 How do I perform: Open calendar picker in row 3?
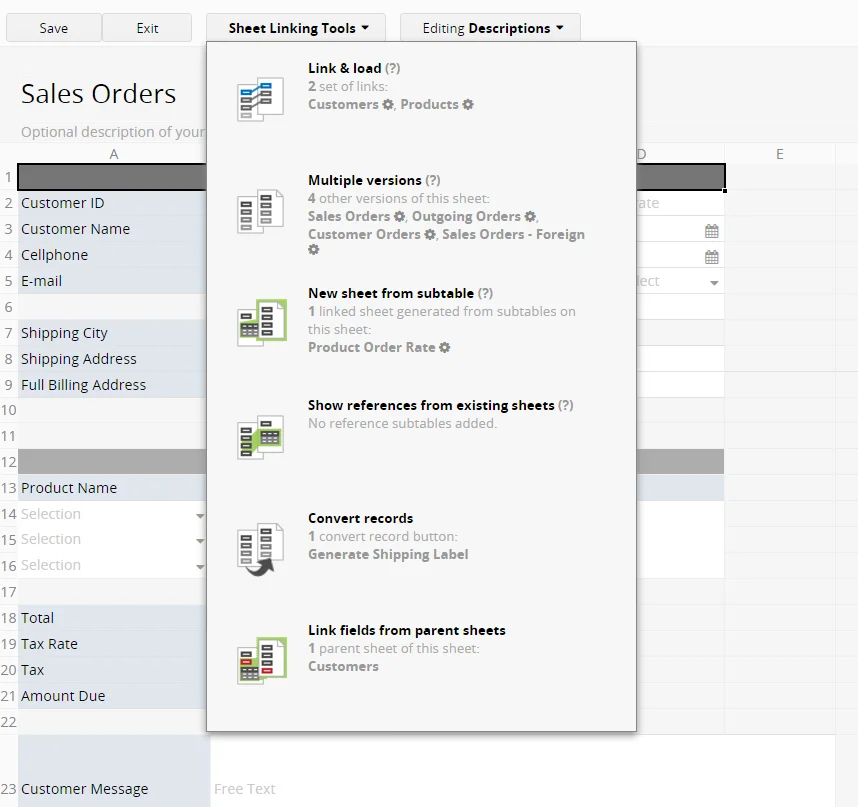coord(711,231)
